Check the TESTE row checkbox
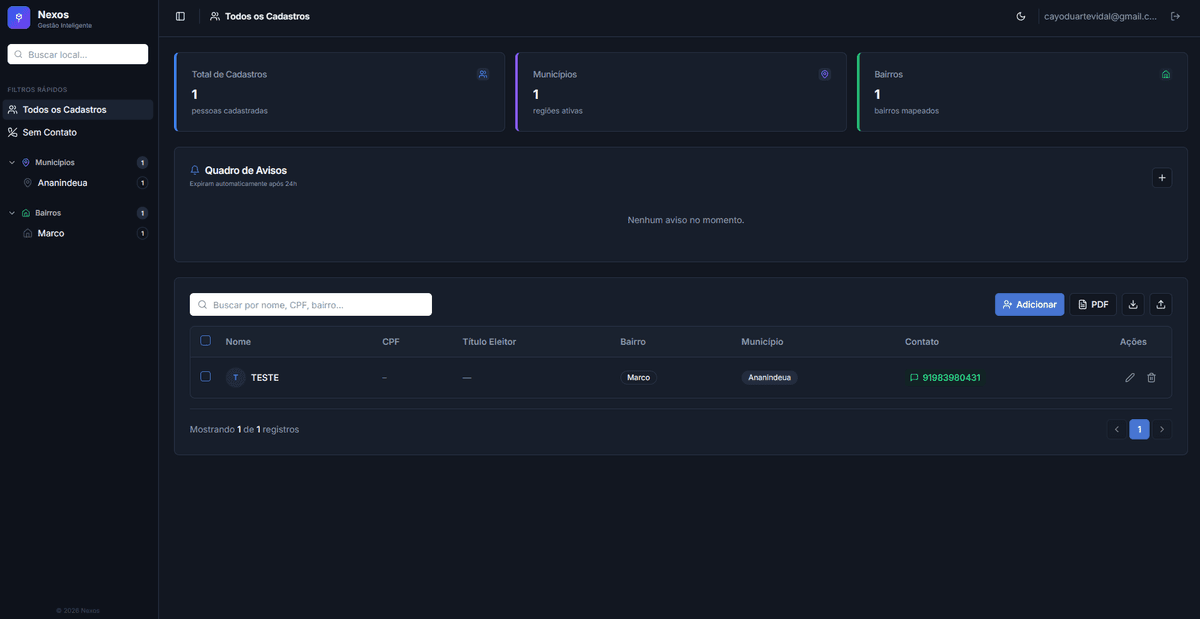The height and width of the screenshot is (619, 1200). coord(206,377)
